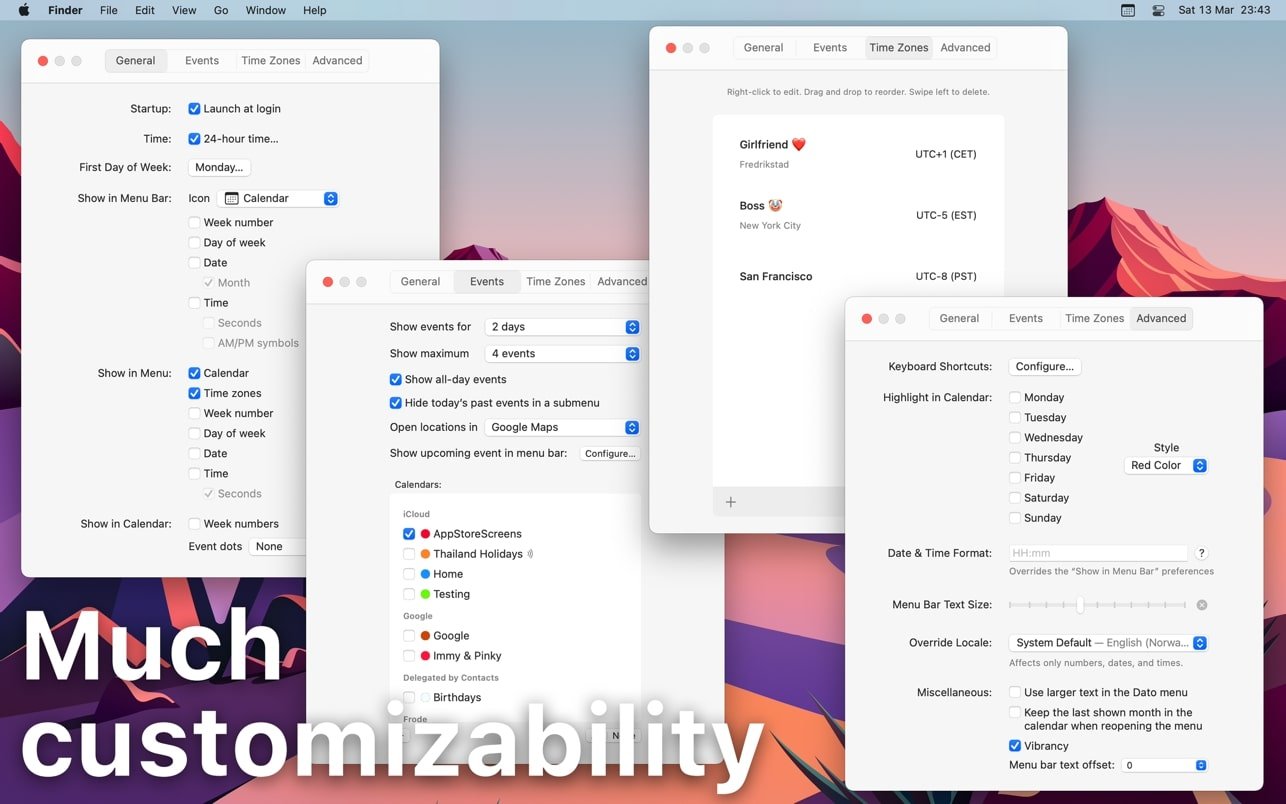Enable the Thailand Holidays calendar checkbox

(x=409, y=554)
